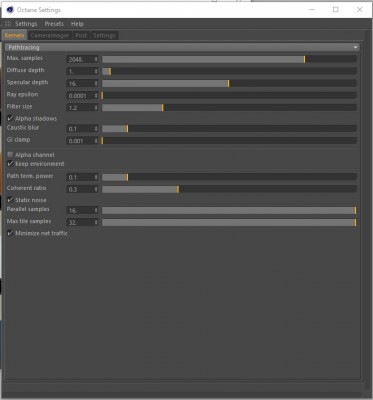Toggle Minimize net traffic checkbox
The width and height of the screenshot is (373, 400).
pos(10,233)
